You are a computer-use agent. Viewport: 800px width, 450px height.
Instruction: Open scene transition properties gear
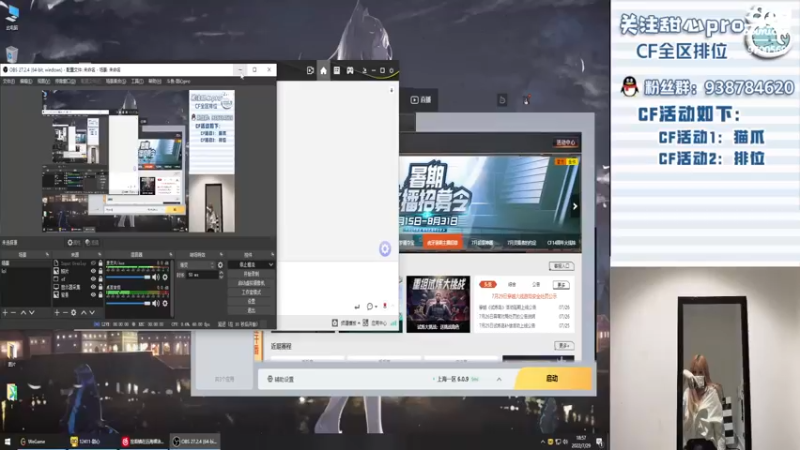coord(220,265)
